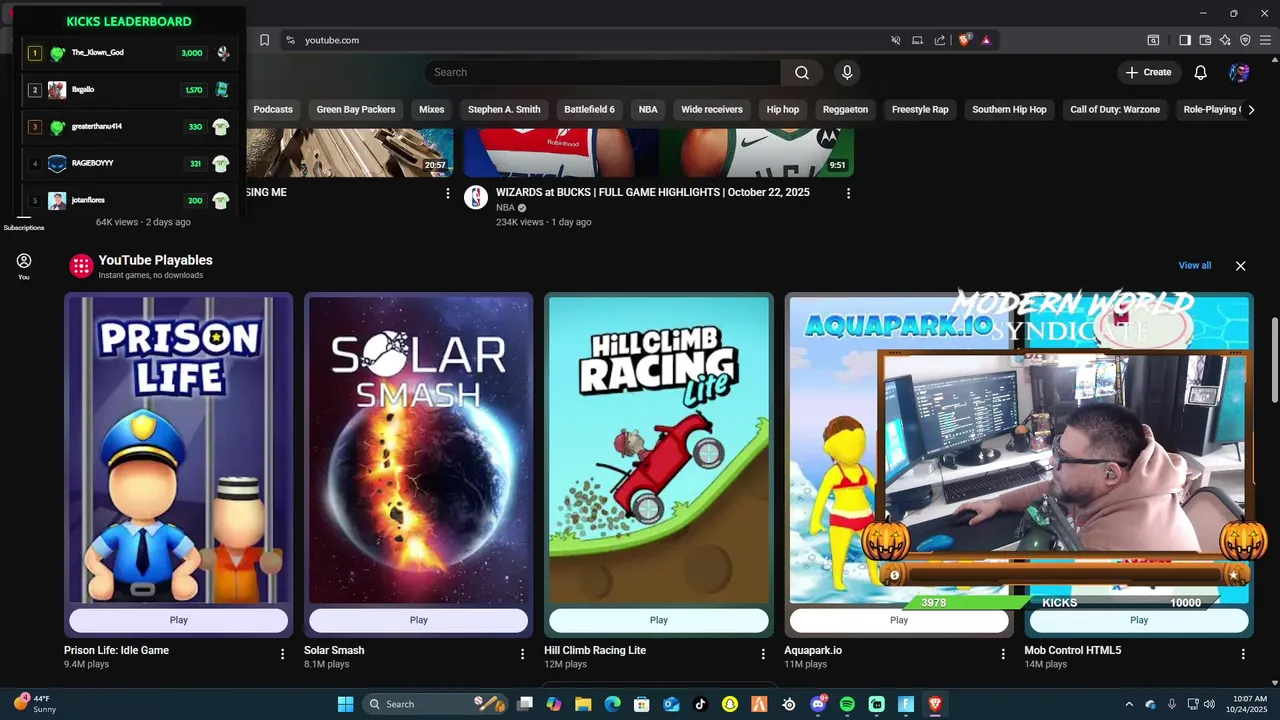Play Hill Climb Racing Lite
The width and height of the screenshot is (1280, 720).
point(658,620)
